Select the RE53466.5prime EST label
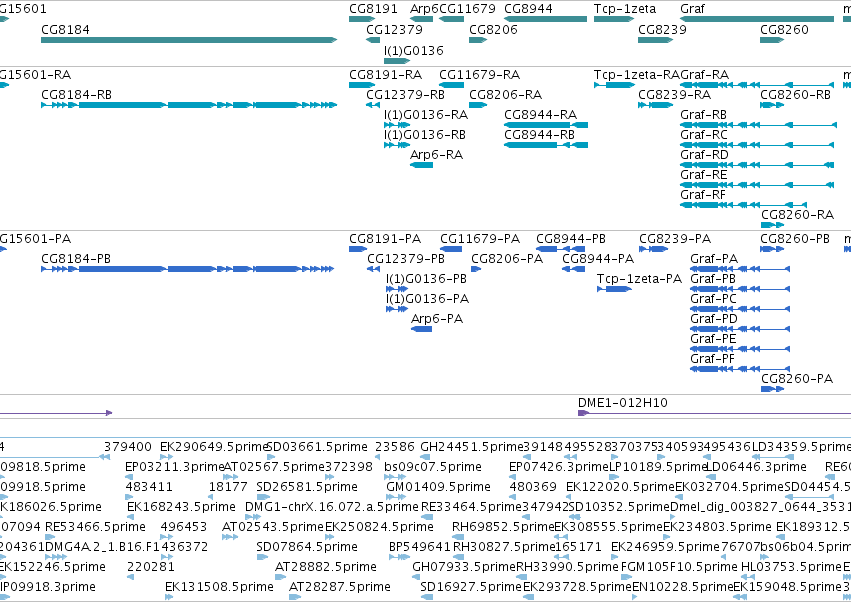The image size is (851, 602). click(96, 527)
